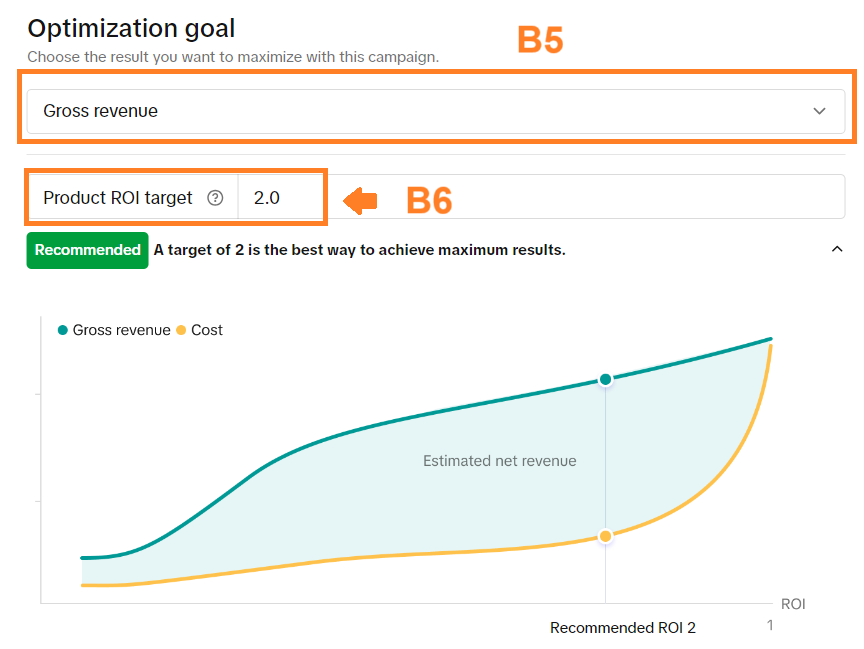
Task: Toggle the Cost legend label
Action: tap(207, 330)
